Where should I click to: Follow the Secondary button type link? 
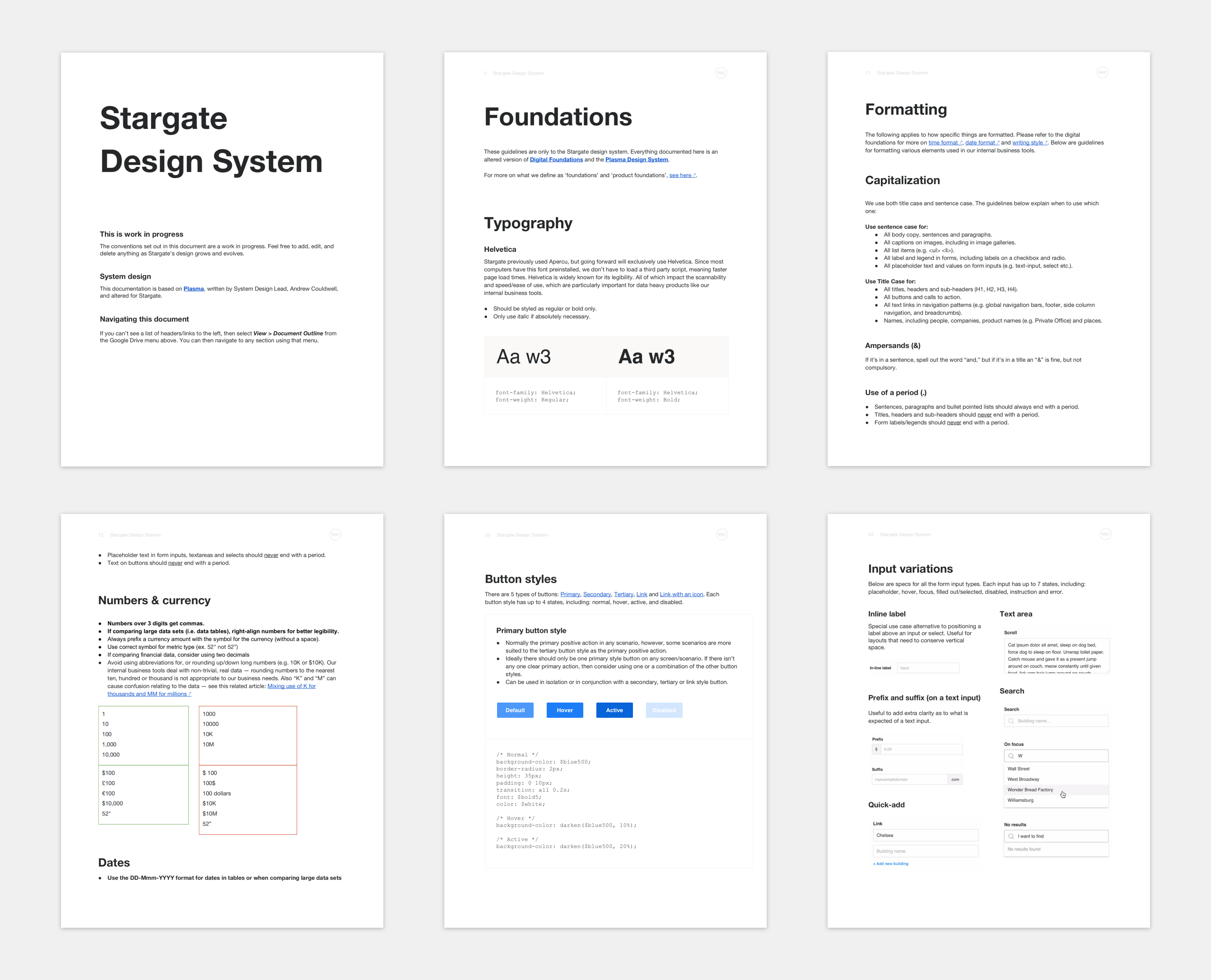point(597,595)
